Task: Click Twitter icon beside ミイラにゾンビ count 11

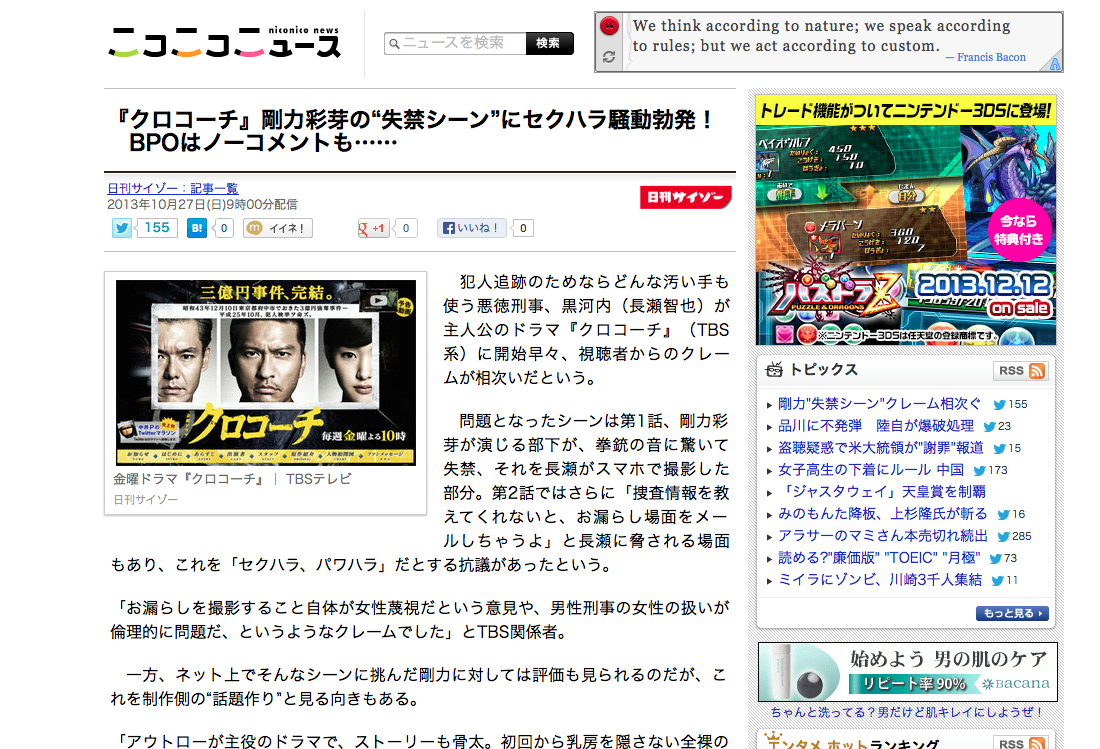Action: tap(998, 581)
